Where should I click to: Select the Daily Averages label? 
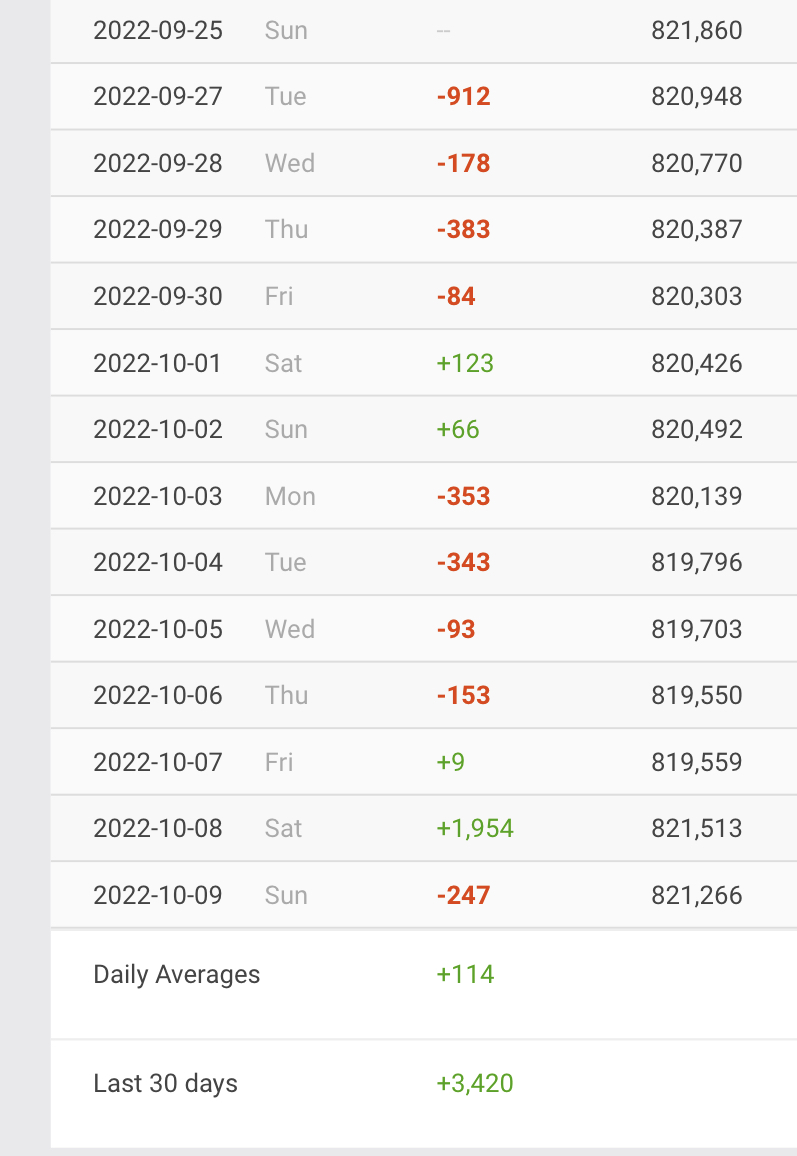[x=177, y=975]
